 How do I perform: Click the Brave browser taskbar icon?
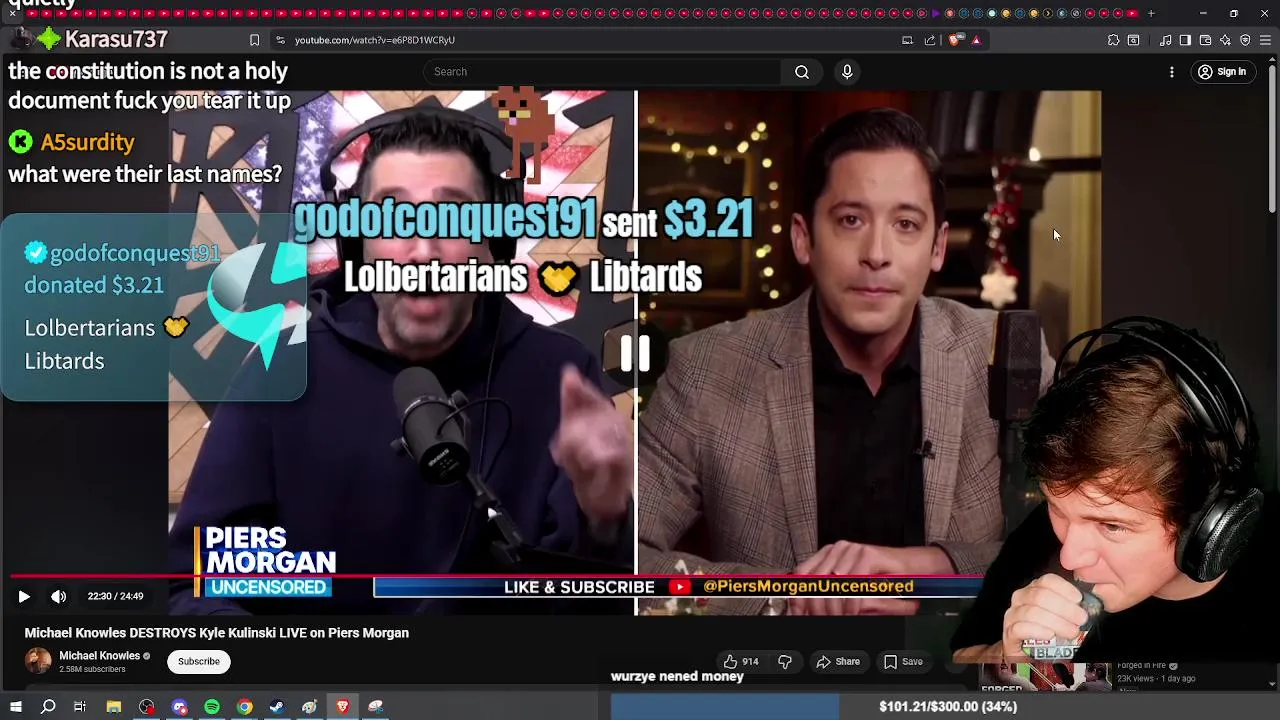[x=342, y=706]
